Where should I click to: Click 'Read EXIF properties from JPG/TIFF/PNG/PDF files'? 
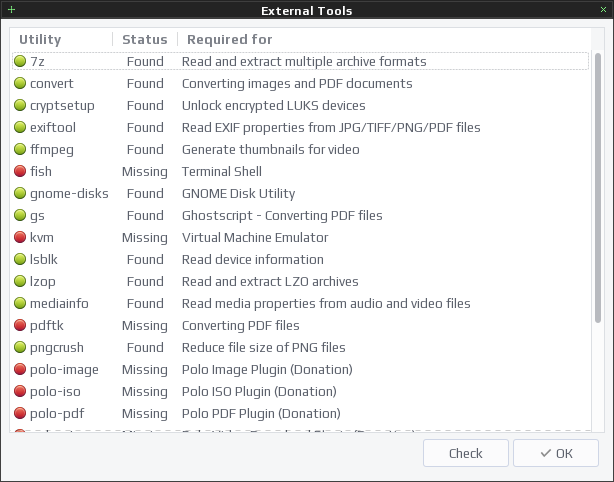[x=331, y=128]
